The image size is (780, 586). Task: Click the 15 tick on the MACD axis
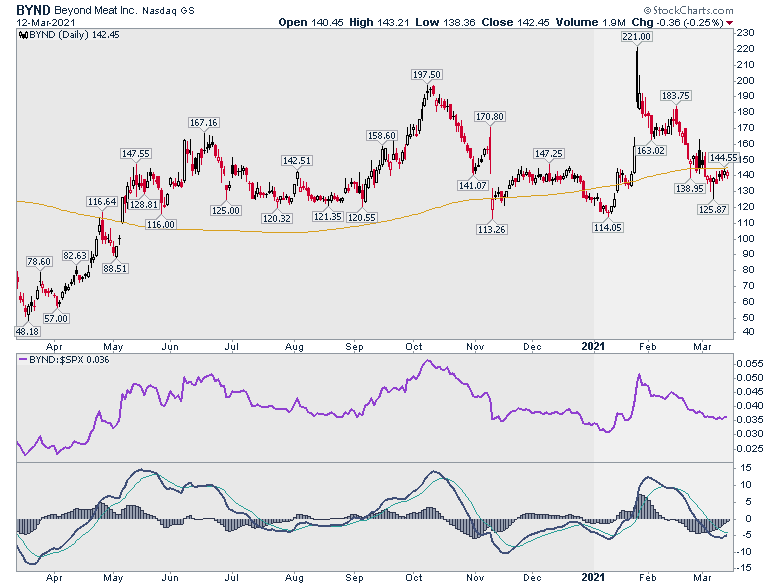point(746,468)
